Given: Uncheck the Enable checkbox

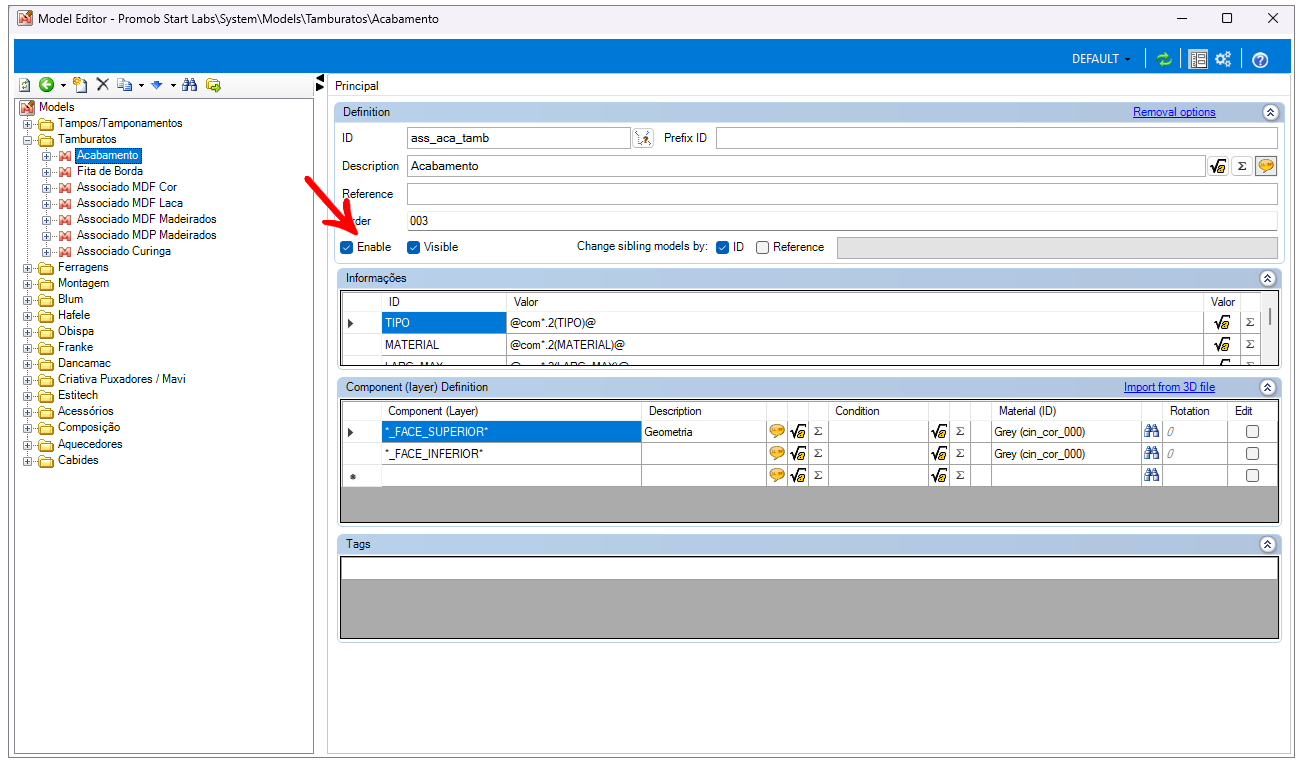Looking at the screenshot, I should coord(347,247).
